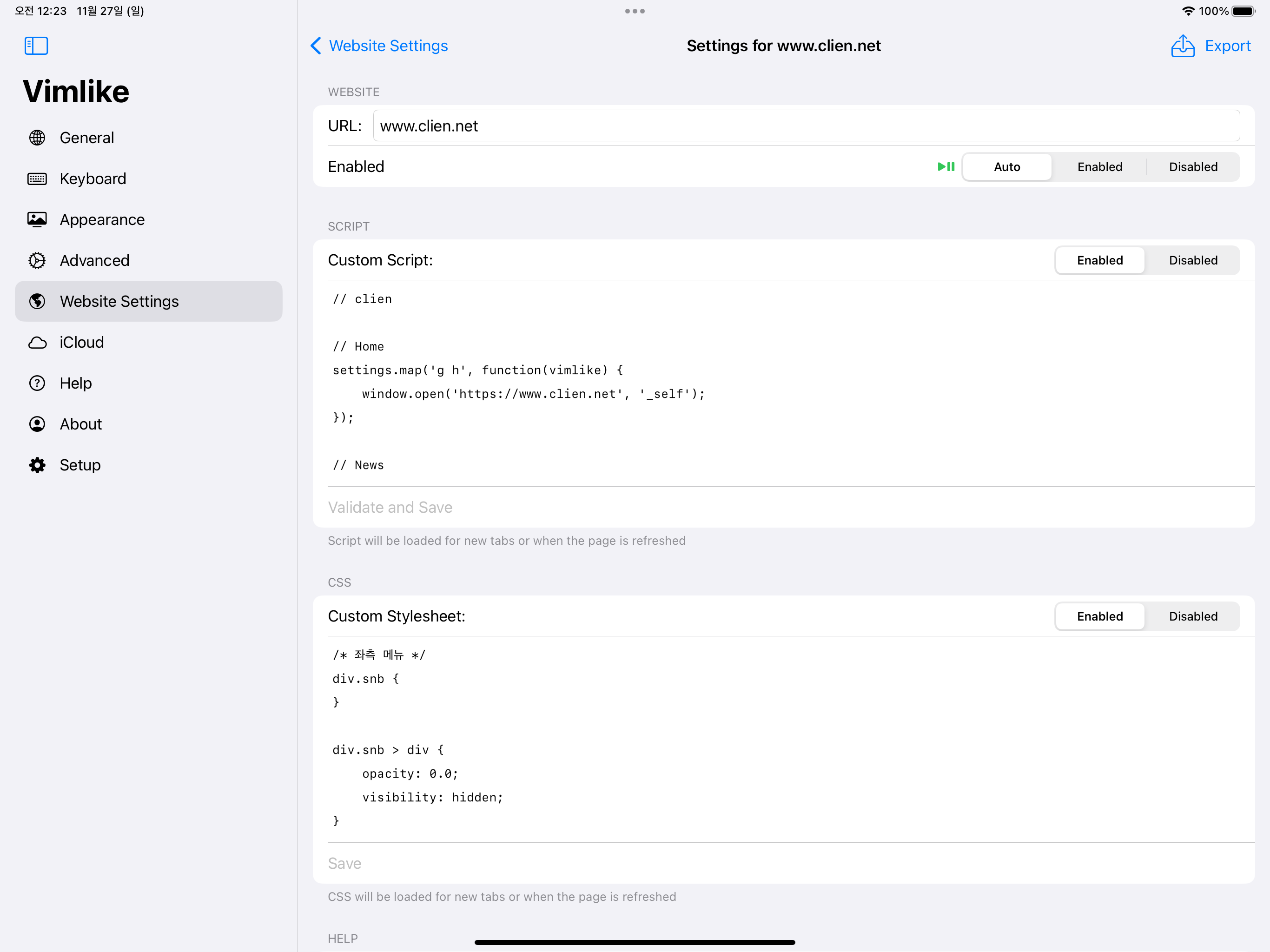
Task: Tap the status bar clock 12:23
Action: click(41, 11)
